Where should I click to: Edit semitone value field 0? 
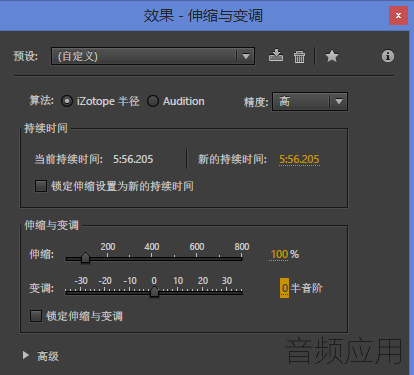(x=284, y=288)
